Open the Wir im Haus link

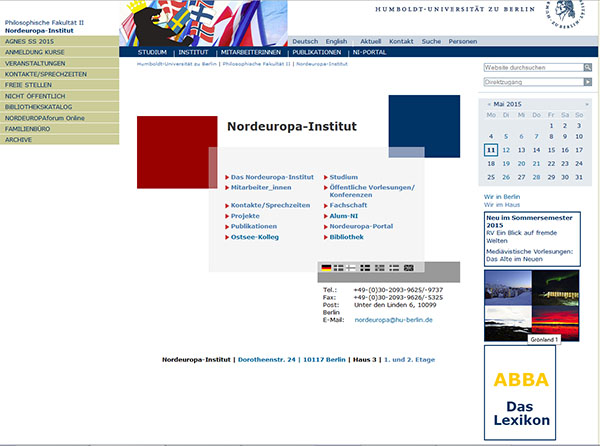pyautogui.click(x=502, y=205)
